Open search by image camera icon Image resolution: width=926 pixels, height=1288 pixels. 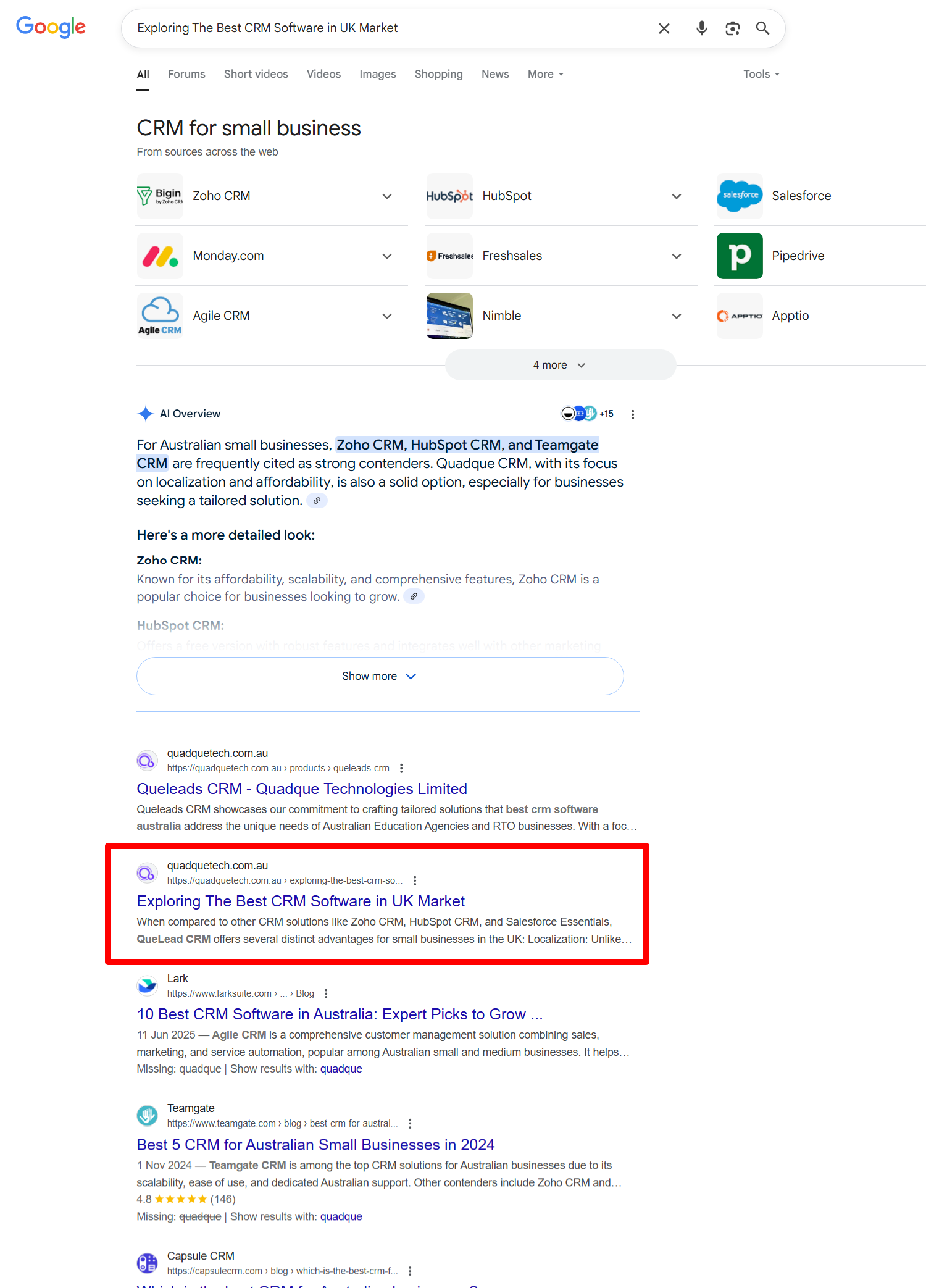coord(732,28)
